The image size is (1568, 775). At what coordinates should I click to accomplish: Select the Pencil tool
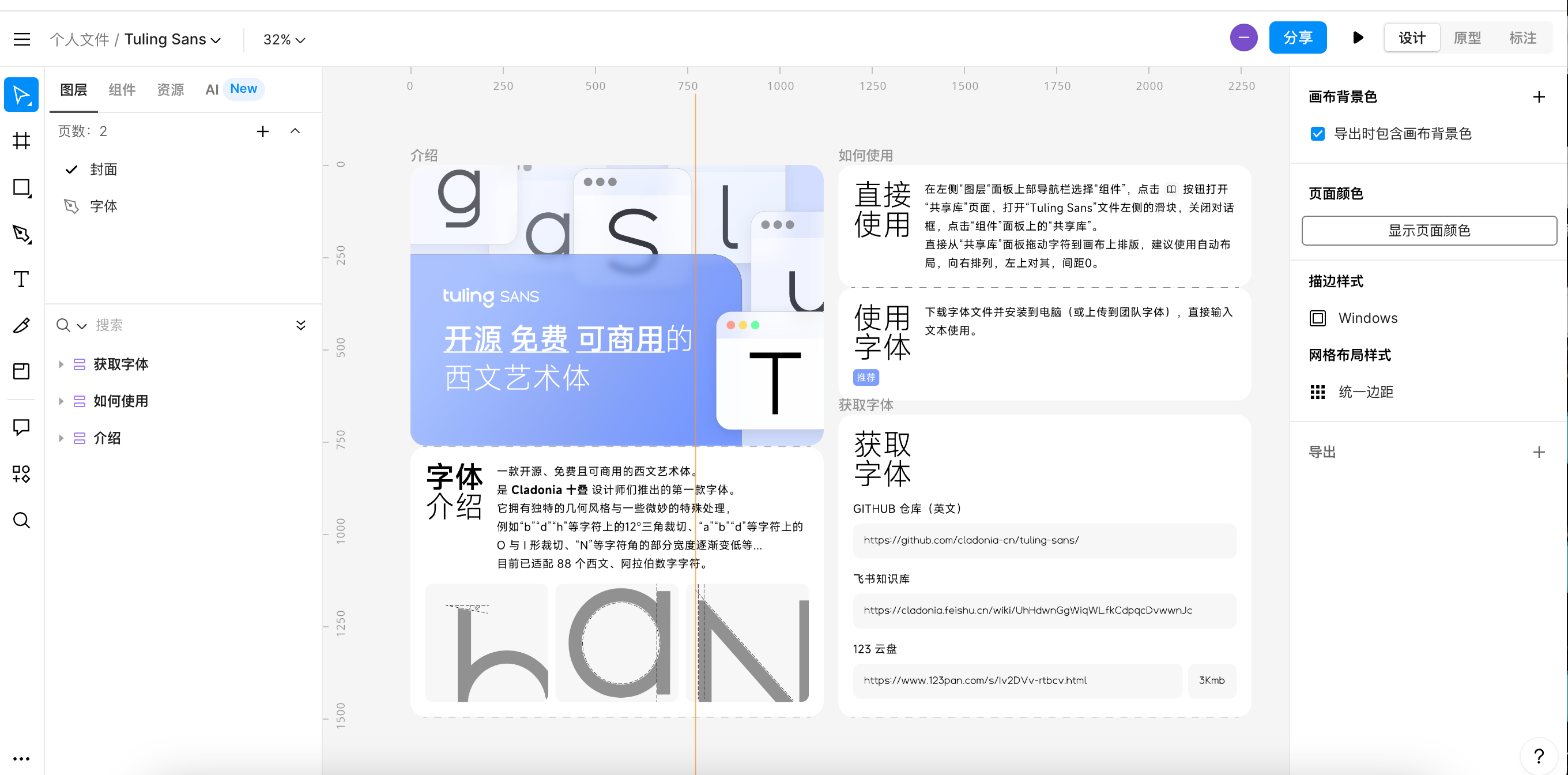21,326
